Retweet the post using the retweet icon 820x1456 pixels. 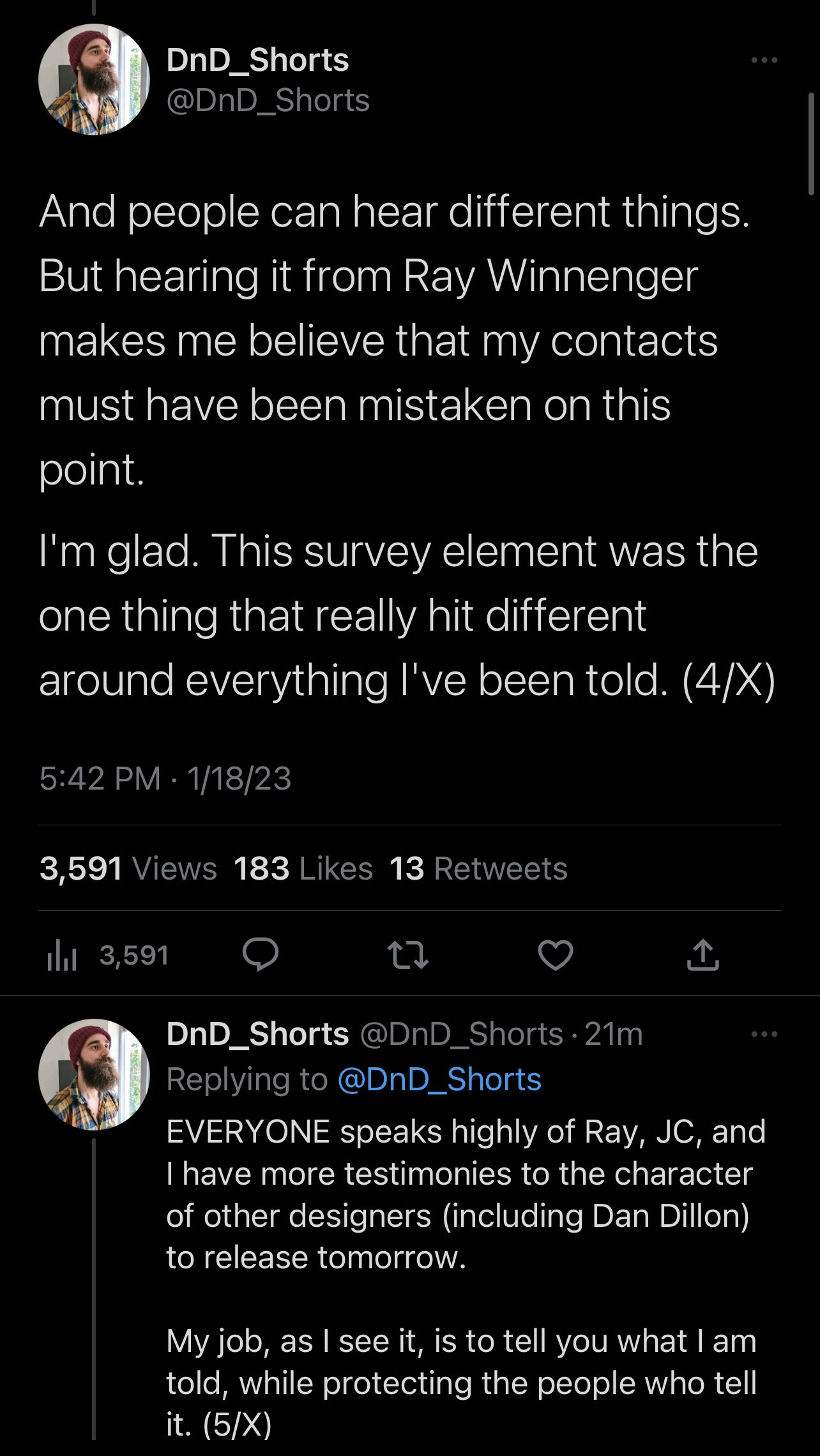click(x=407, y=955)
